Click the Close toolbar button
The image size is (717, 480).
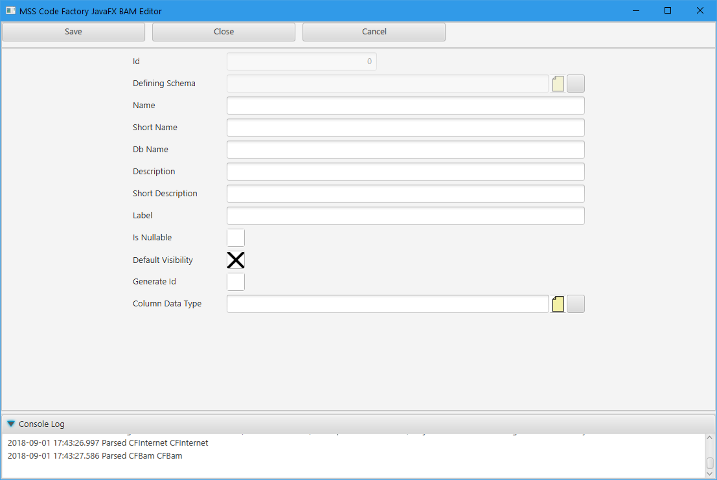[x=224, y=32]
